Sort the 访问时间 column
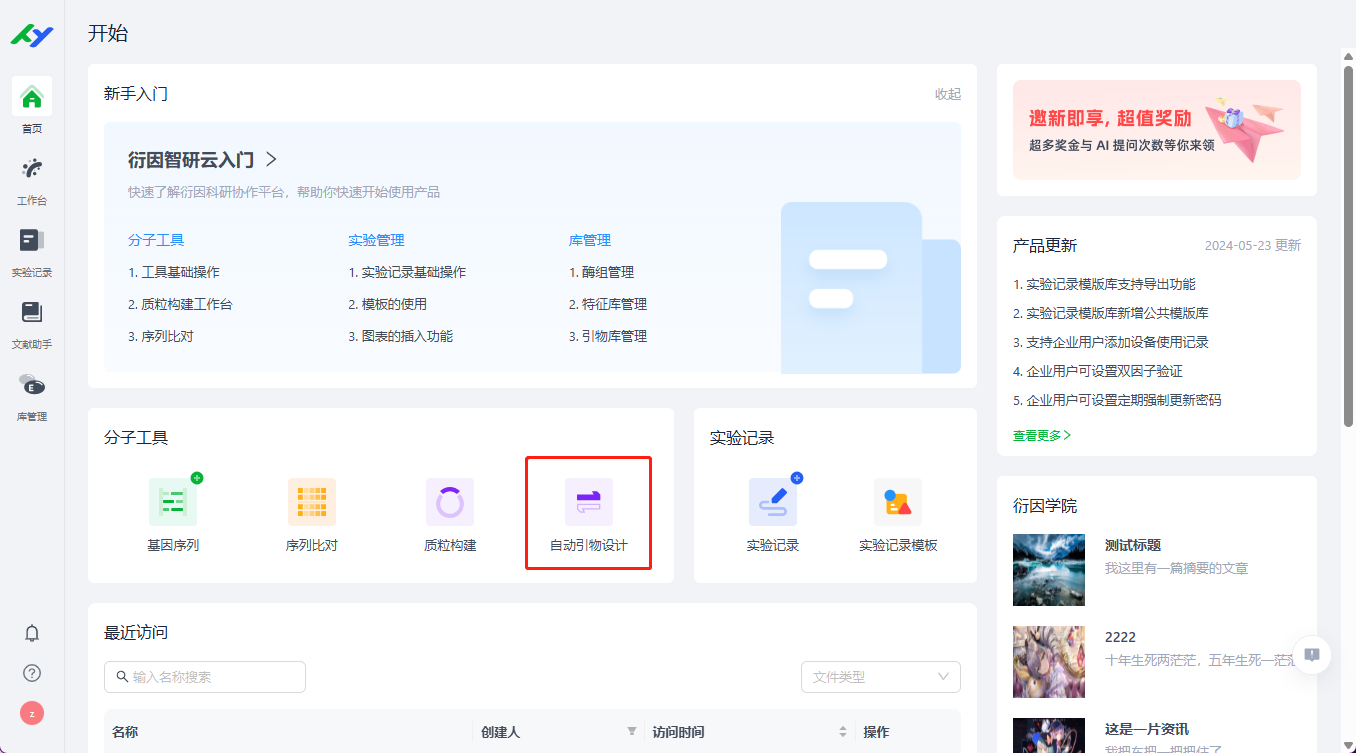 click(x=844, y=731)
